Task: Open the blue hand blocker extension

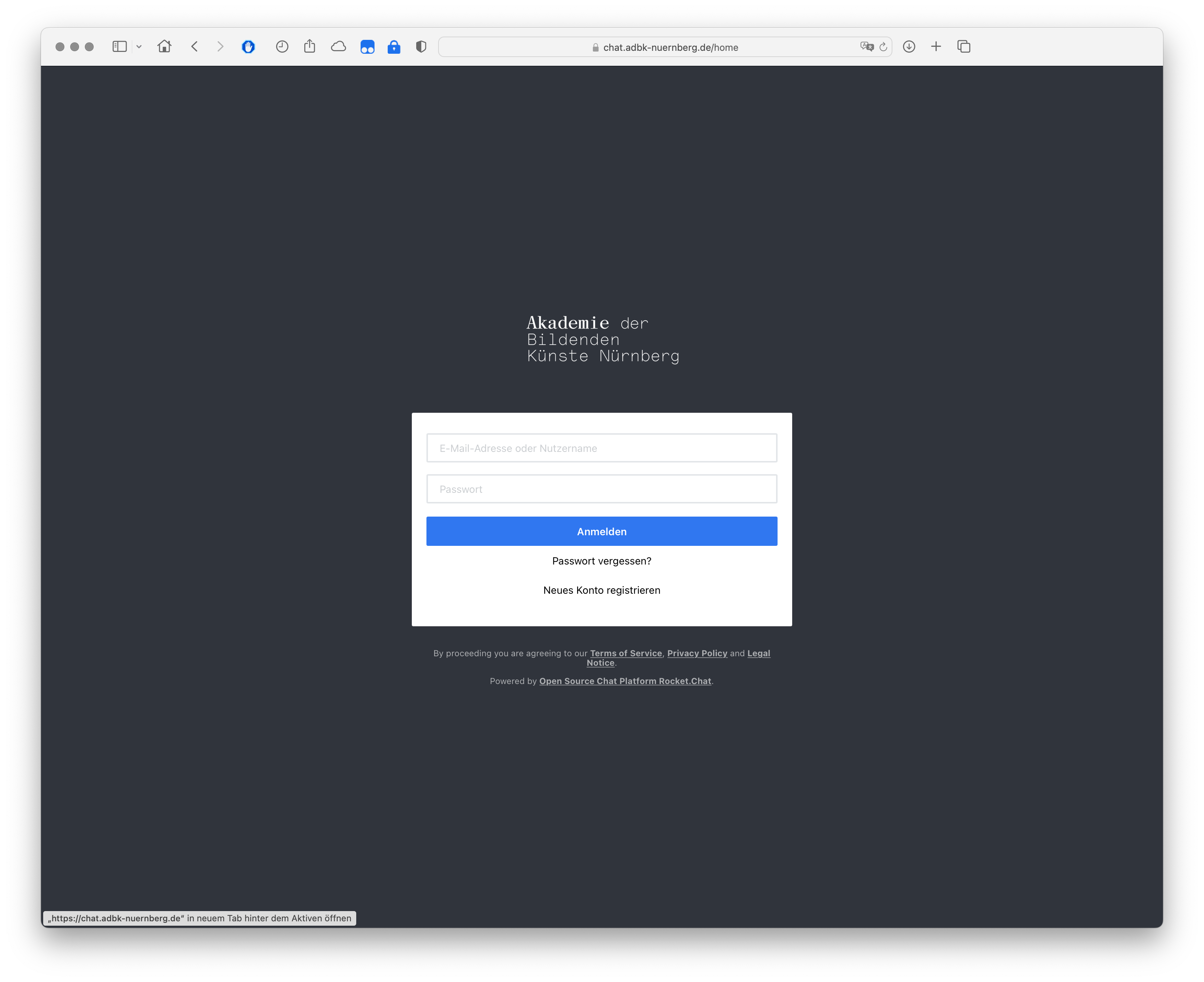Action: [x=248, y=47]
